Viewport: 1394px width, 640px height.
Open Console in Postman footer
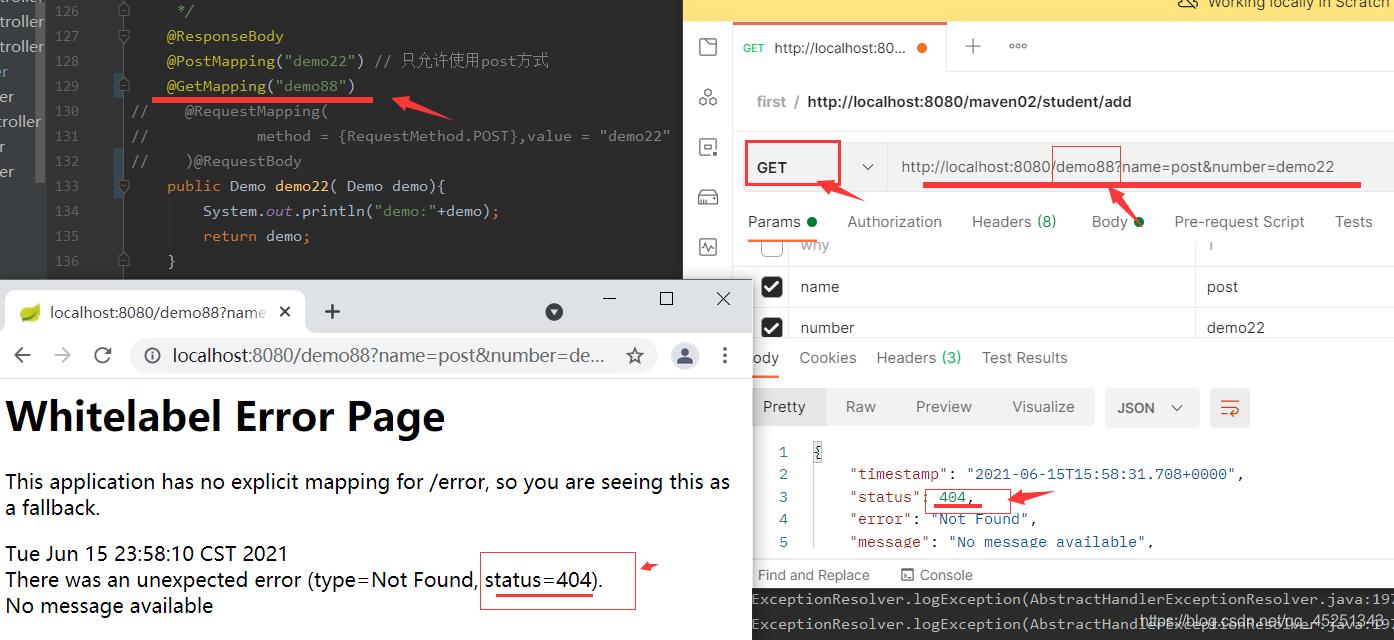(x=937, y=575)
